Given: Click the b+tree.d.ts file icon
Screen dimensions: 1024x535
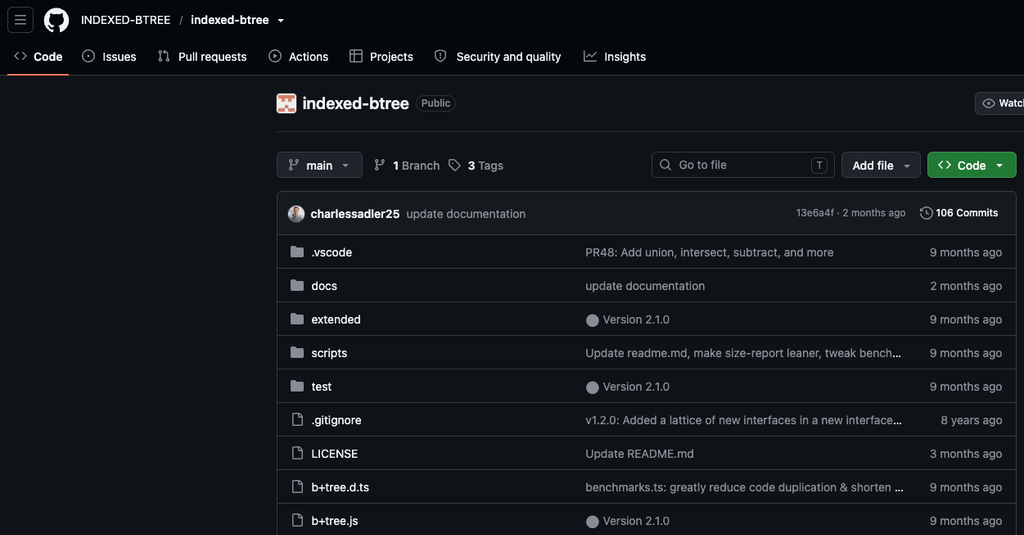Looking at the screenshot, I should tap(297, 487).
